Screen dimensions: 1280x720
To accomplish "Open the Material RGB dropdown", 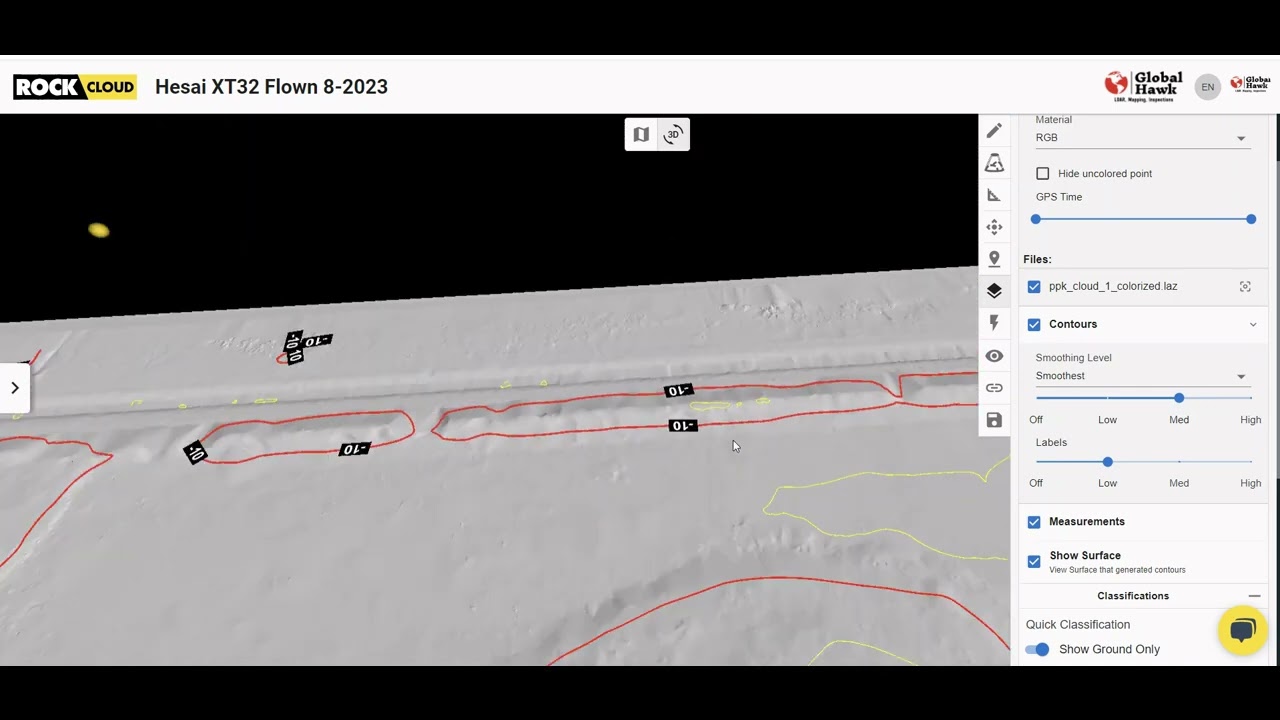I will click(1141, 138).
